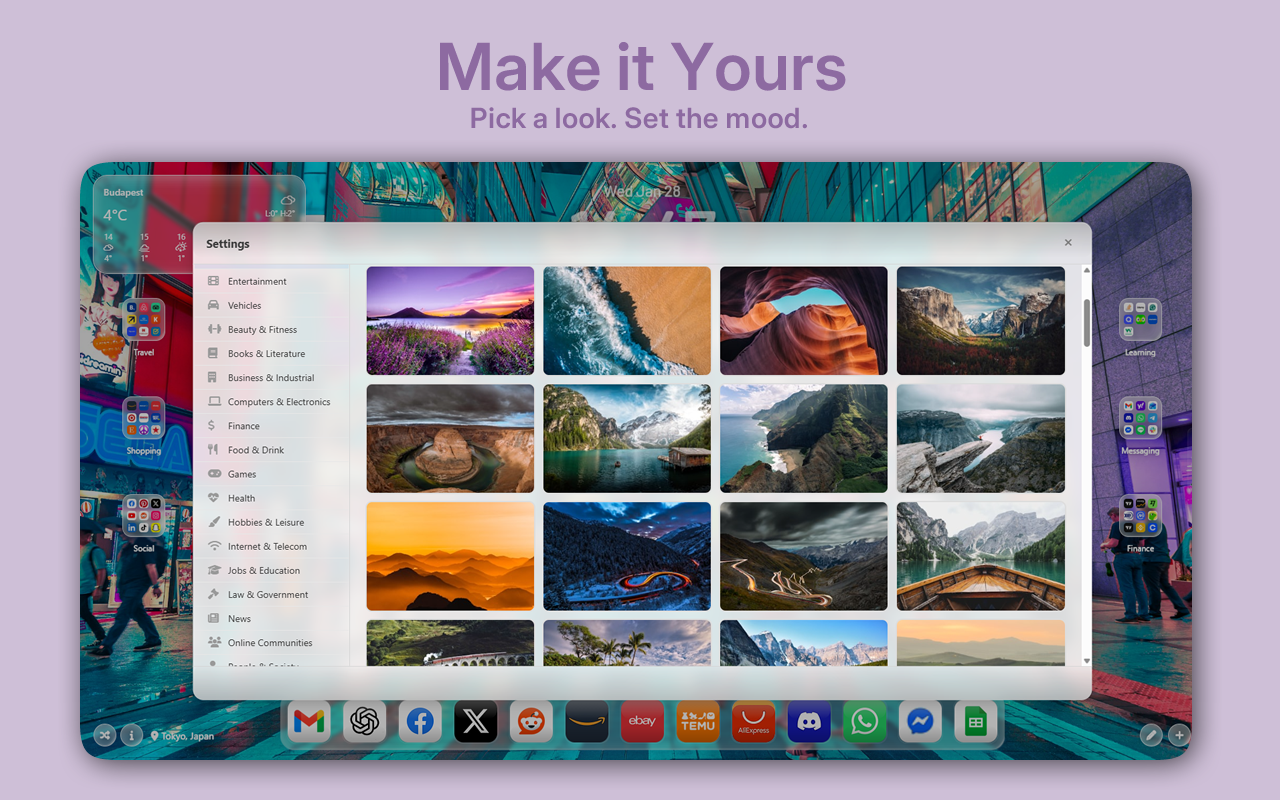Click the plus add icon
The width and height of the screenshot is (1280, 800).
(x=1179, y=735)
